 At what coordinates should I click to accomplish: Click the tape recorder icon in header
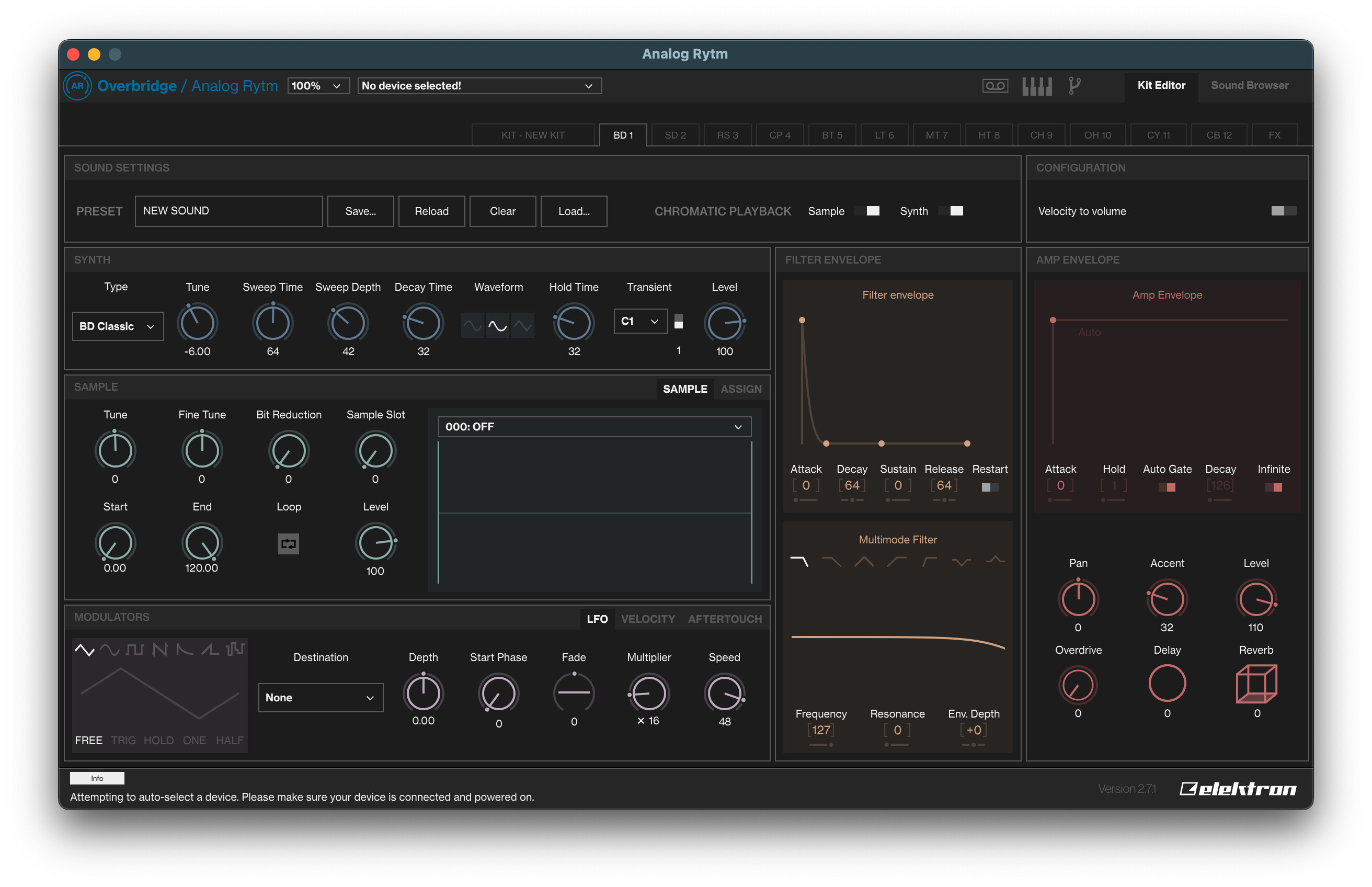click(x=994, y=86)
